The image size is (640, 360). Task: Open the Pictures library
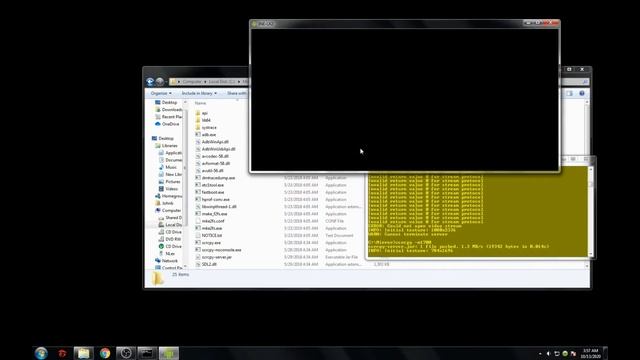click(x=172, y=182)
